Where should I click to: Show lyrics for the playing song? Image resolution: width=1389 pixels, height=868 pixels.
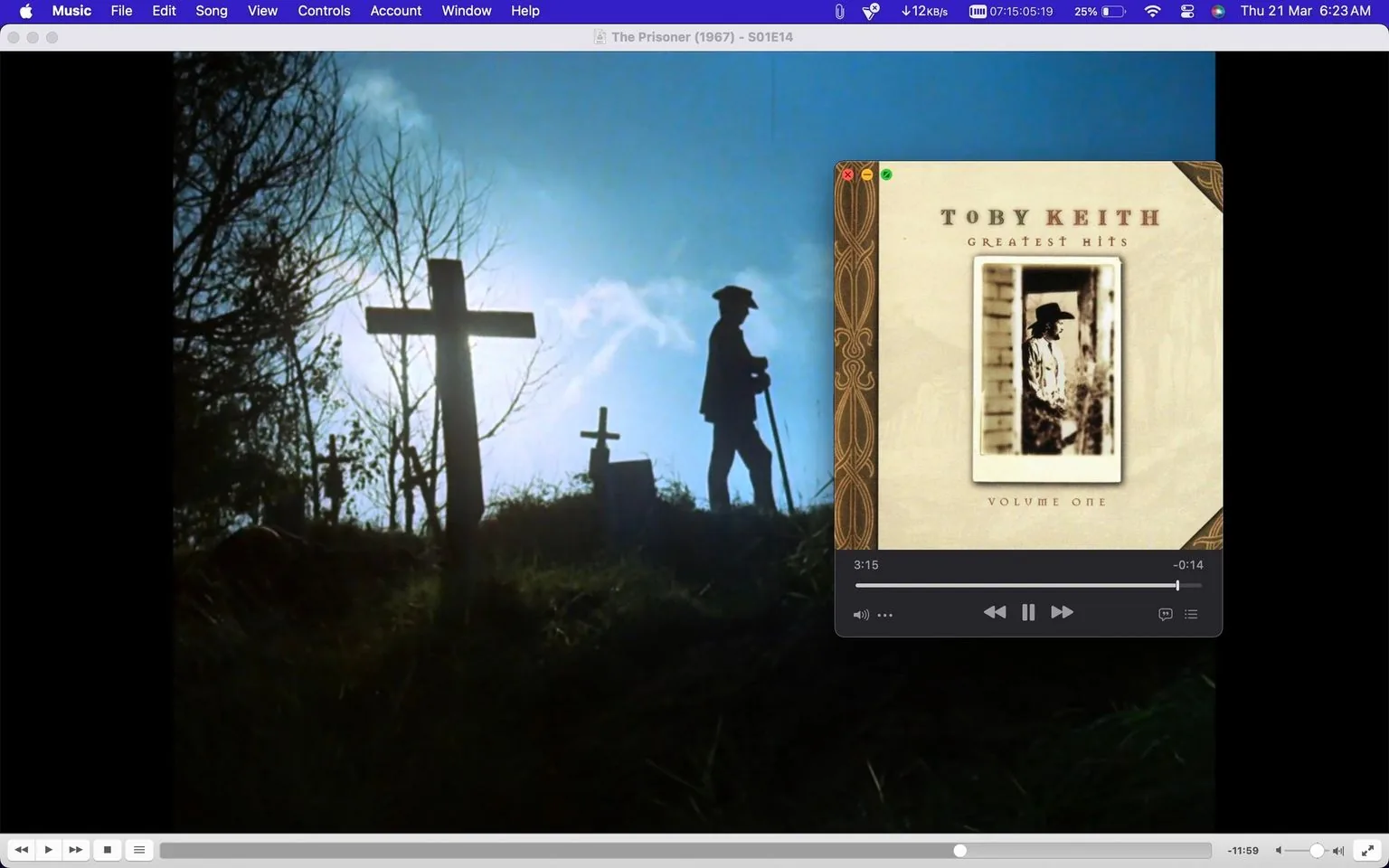[x=1164, y=614]
